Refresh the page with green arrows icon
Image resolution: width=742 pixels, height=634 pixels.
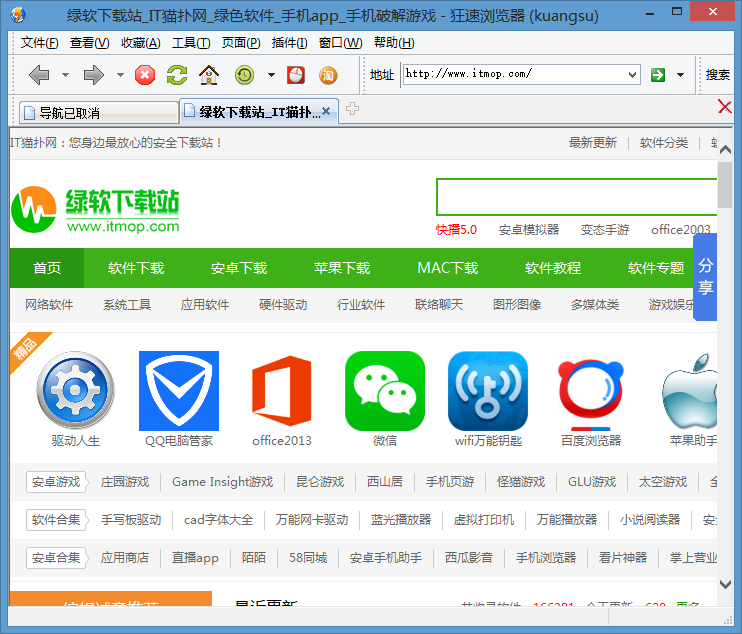[x=177, y=75]
